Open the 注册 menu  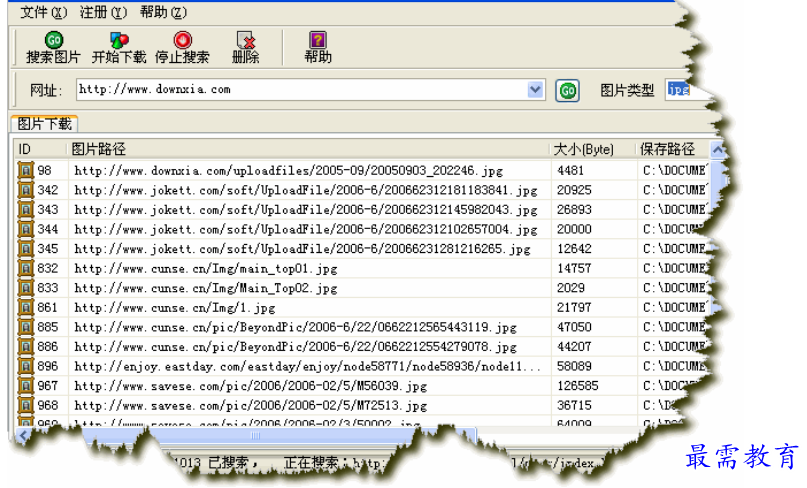click(103, 12)
